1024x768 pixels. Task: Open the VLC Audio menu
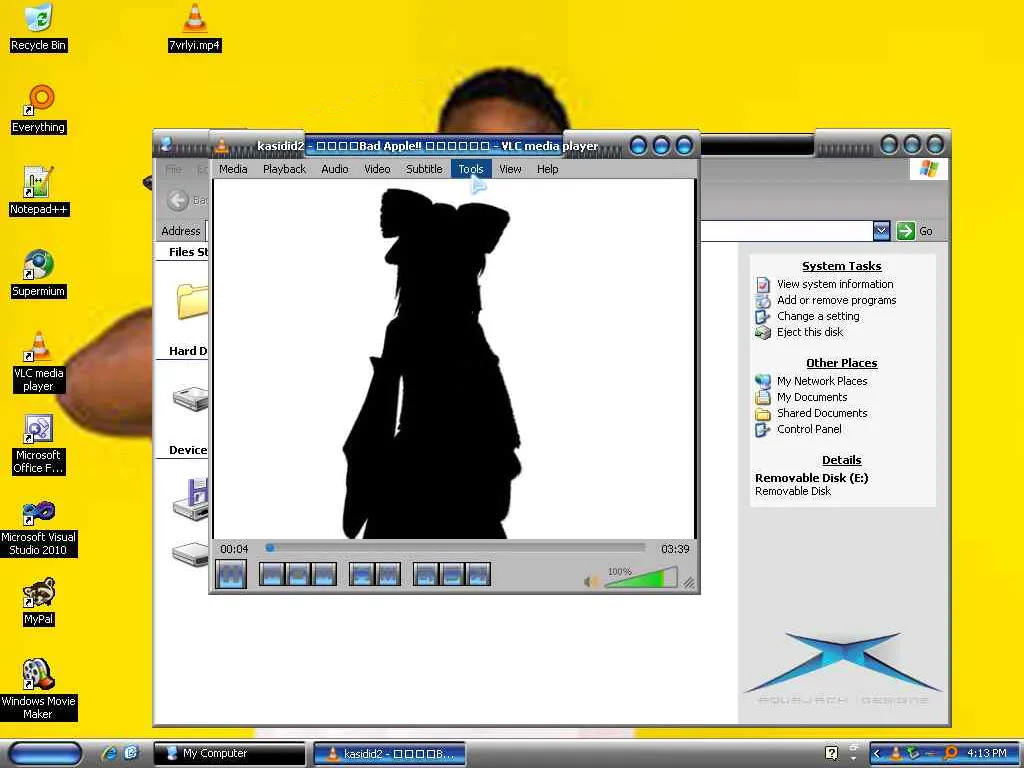tap(334, 169)
